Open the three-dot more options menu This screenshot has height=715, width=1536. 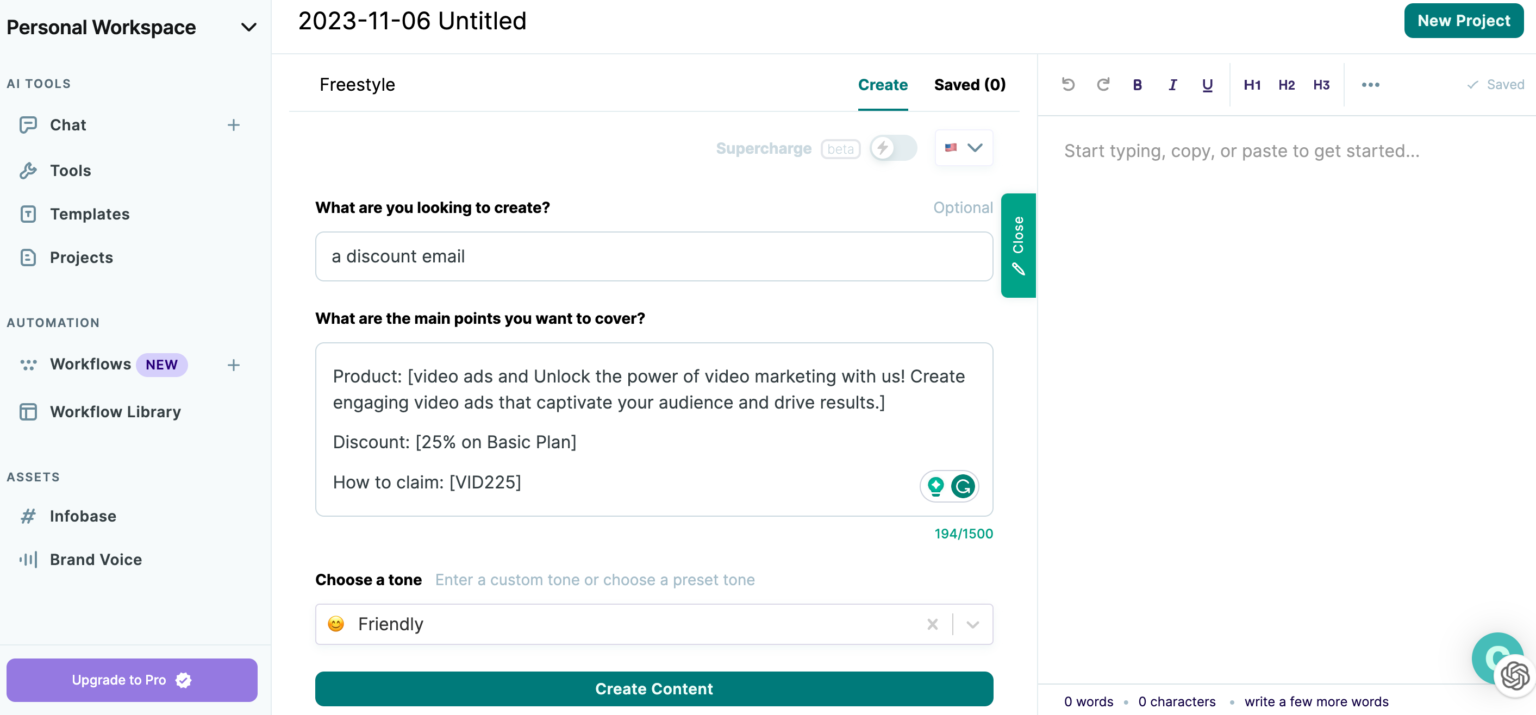coord(1370,85)
